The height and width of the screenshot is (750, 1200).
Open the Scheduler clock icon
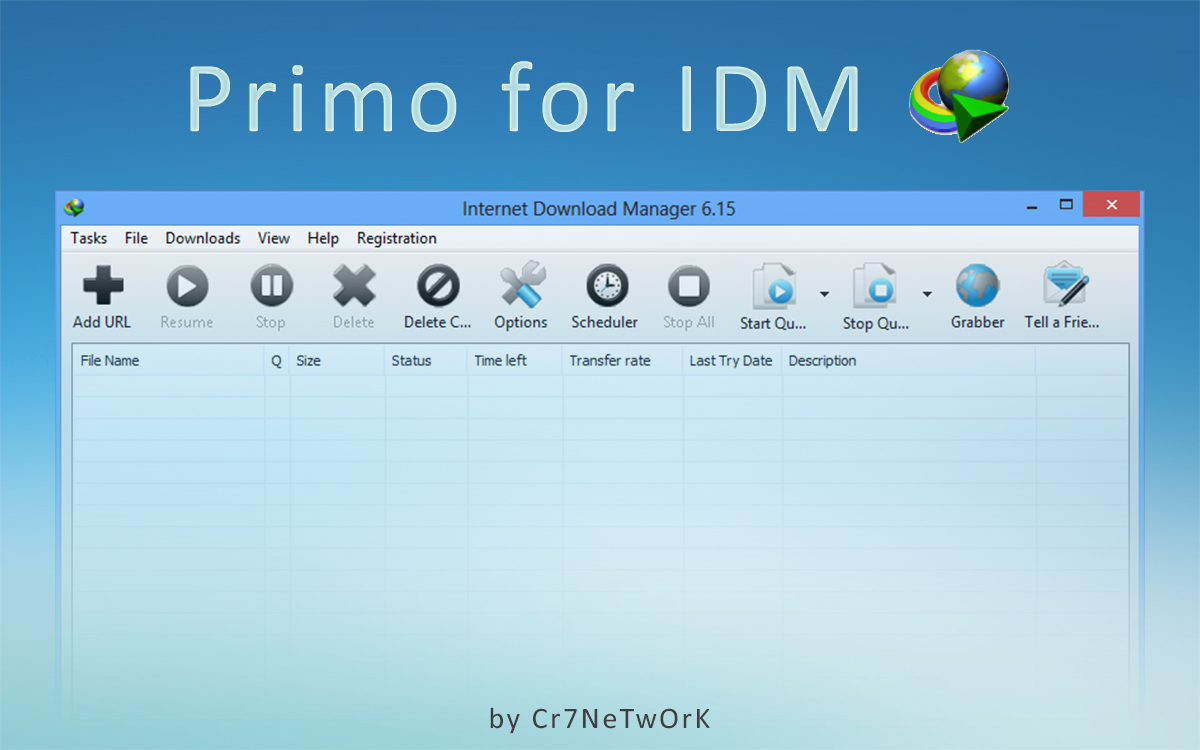(x=606, y=286)
